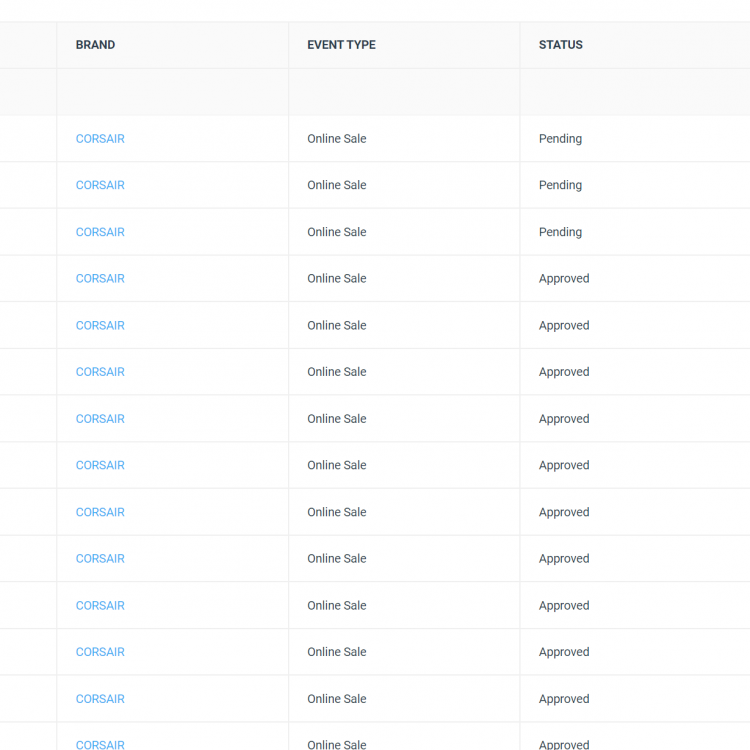The height and width of the screenshot is (750, 750).
Task: Select Online Sale in the first Approved row
Action: pyautogui.click(x=337, y=278)
